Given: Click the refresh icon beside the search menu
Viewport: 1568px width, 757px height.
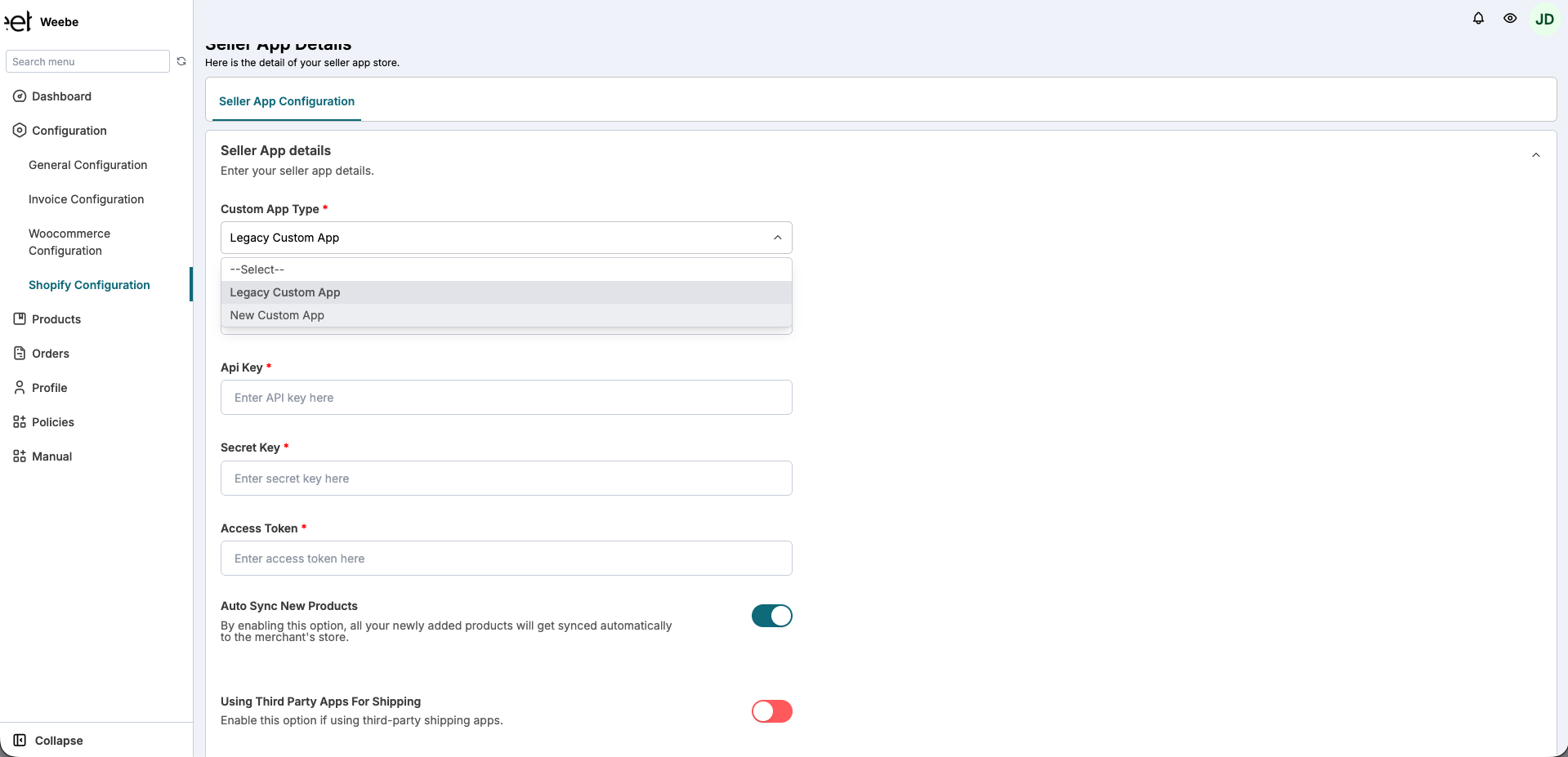Looking at the screenshot, I should 181,61.
